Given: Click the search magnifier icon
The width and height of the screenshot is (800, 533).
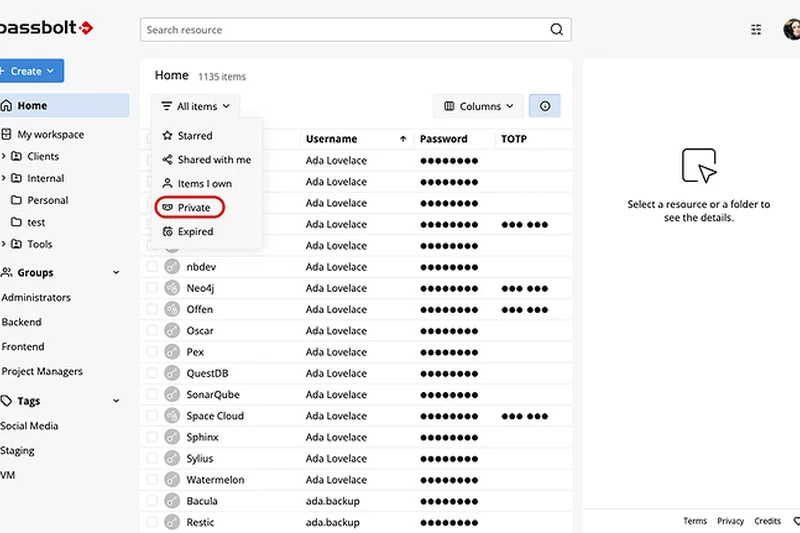Looking at the screenshot, I should tap(557, 30).
